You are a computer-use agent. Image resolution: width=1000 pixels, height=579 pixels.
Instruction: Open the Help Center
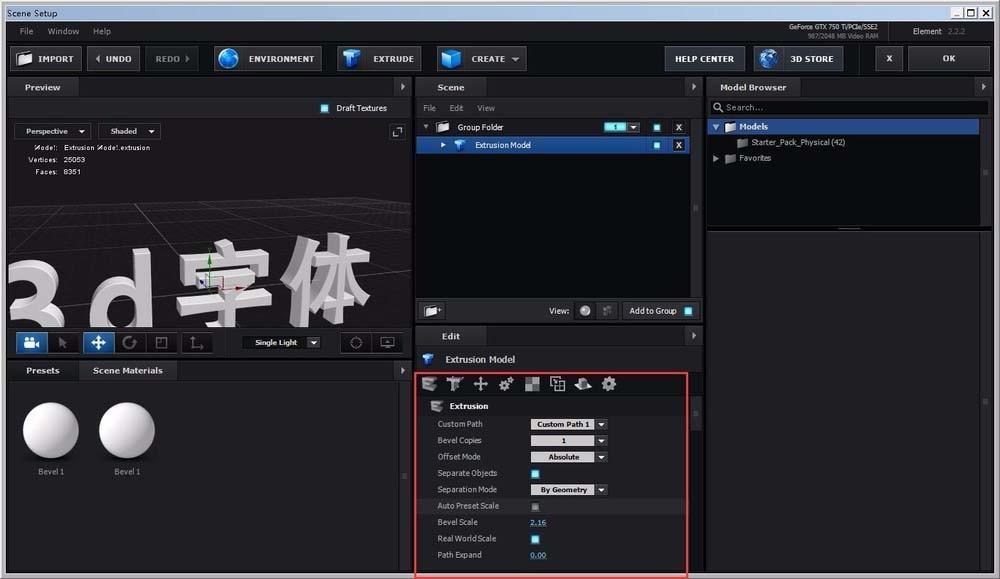704,58
